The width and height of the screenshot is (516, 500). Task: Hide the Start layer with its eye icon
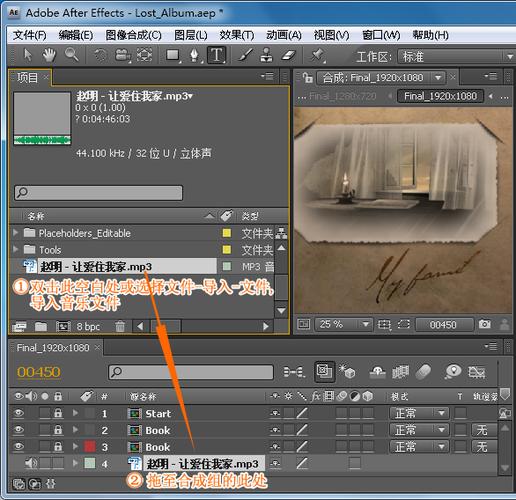(19, 413)
